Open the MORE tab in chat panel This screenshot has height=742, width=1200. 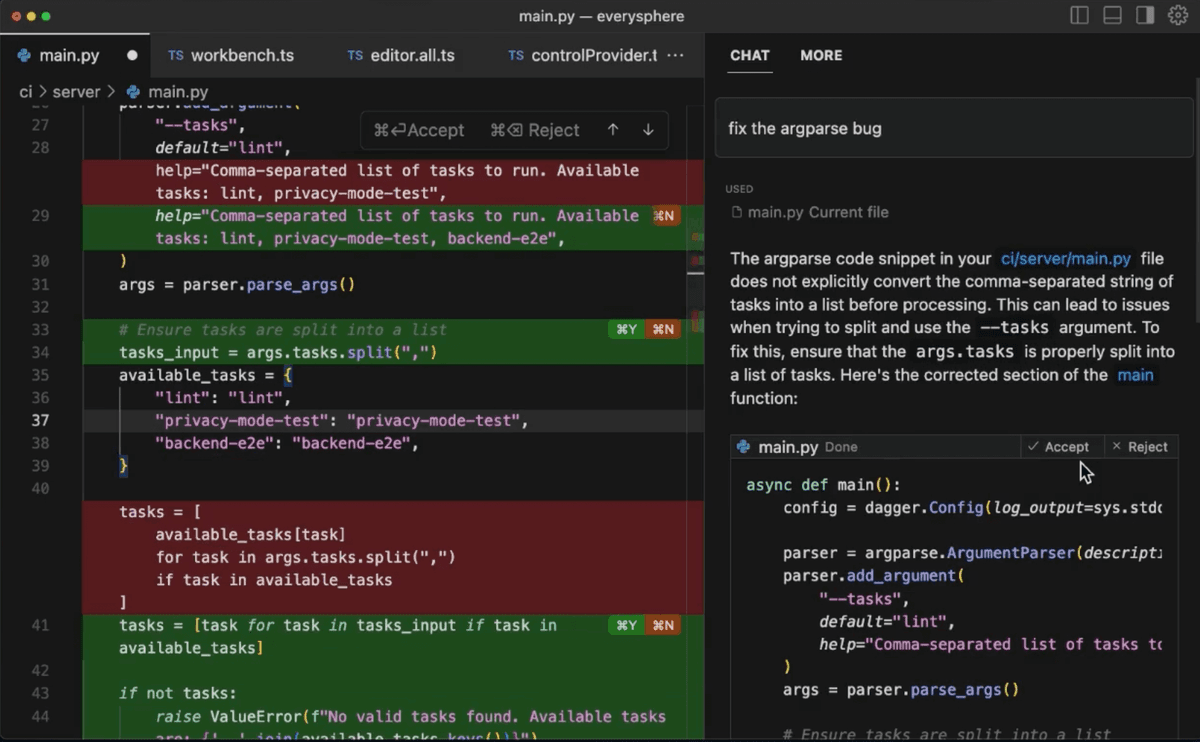(x=821, y=56)
